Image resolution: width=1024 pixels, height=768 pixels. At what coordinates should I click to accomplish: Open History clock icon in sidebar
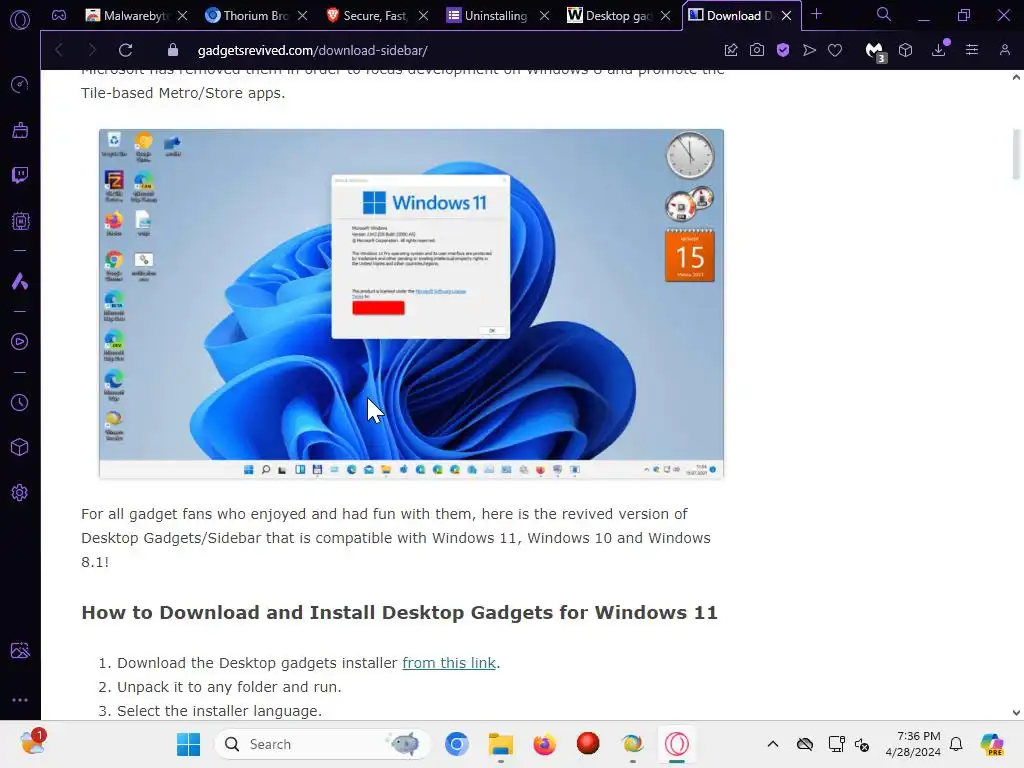[20, 402]
